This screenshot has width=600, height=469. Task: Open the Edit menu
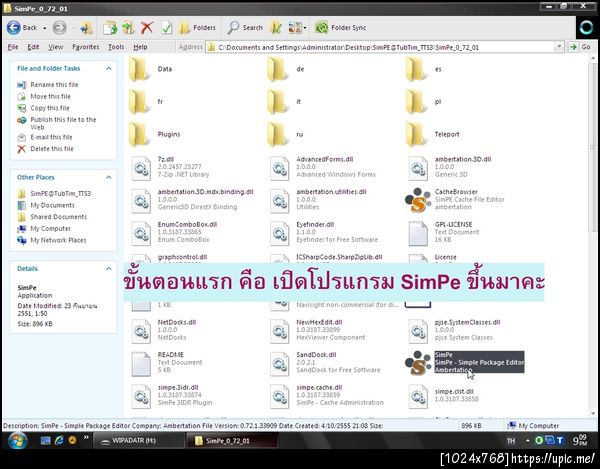coord(33,47)
